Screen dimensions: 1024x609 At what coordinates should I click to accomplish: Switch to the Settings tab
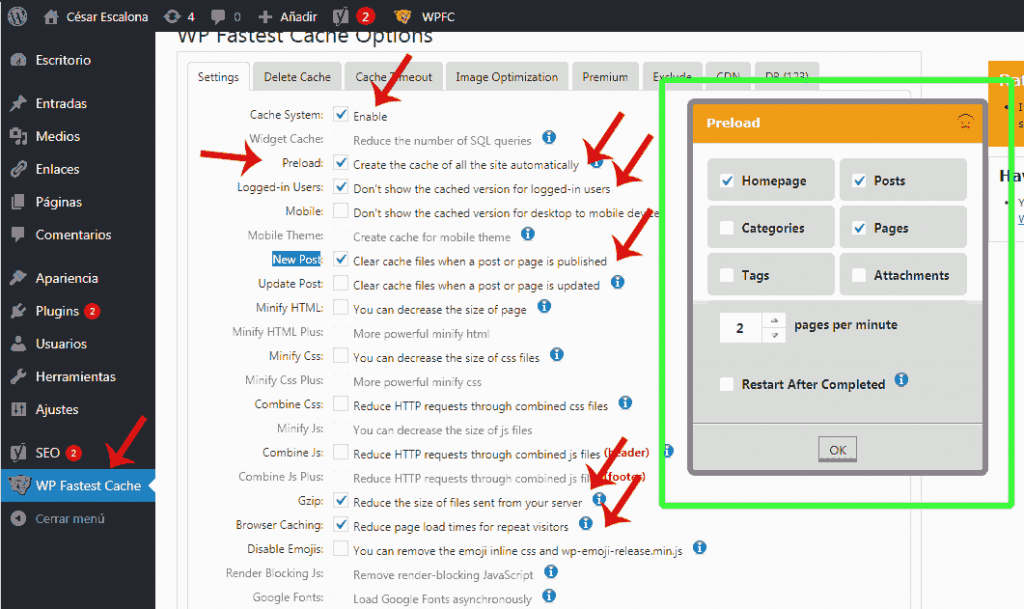coord(218,77)
